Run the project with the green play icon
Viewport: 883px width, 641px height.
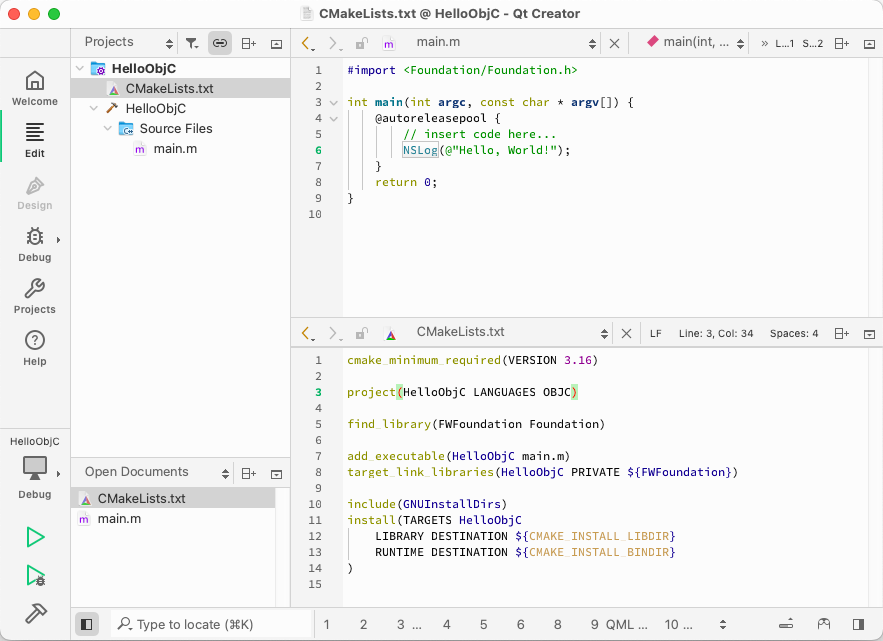pyautogui.click(x=34, y=537)
